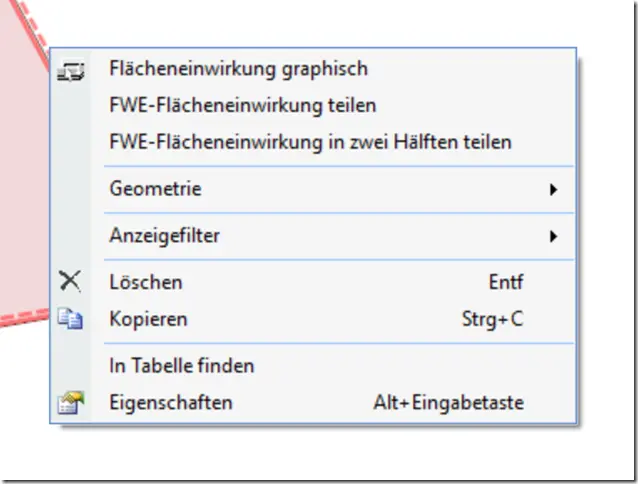Click the Strg+C shortcut label
Image resolution: width=638 pixels, height=484 pixels.
[493, 319]
